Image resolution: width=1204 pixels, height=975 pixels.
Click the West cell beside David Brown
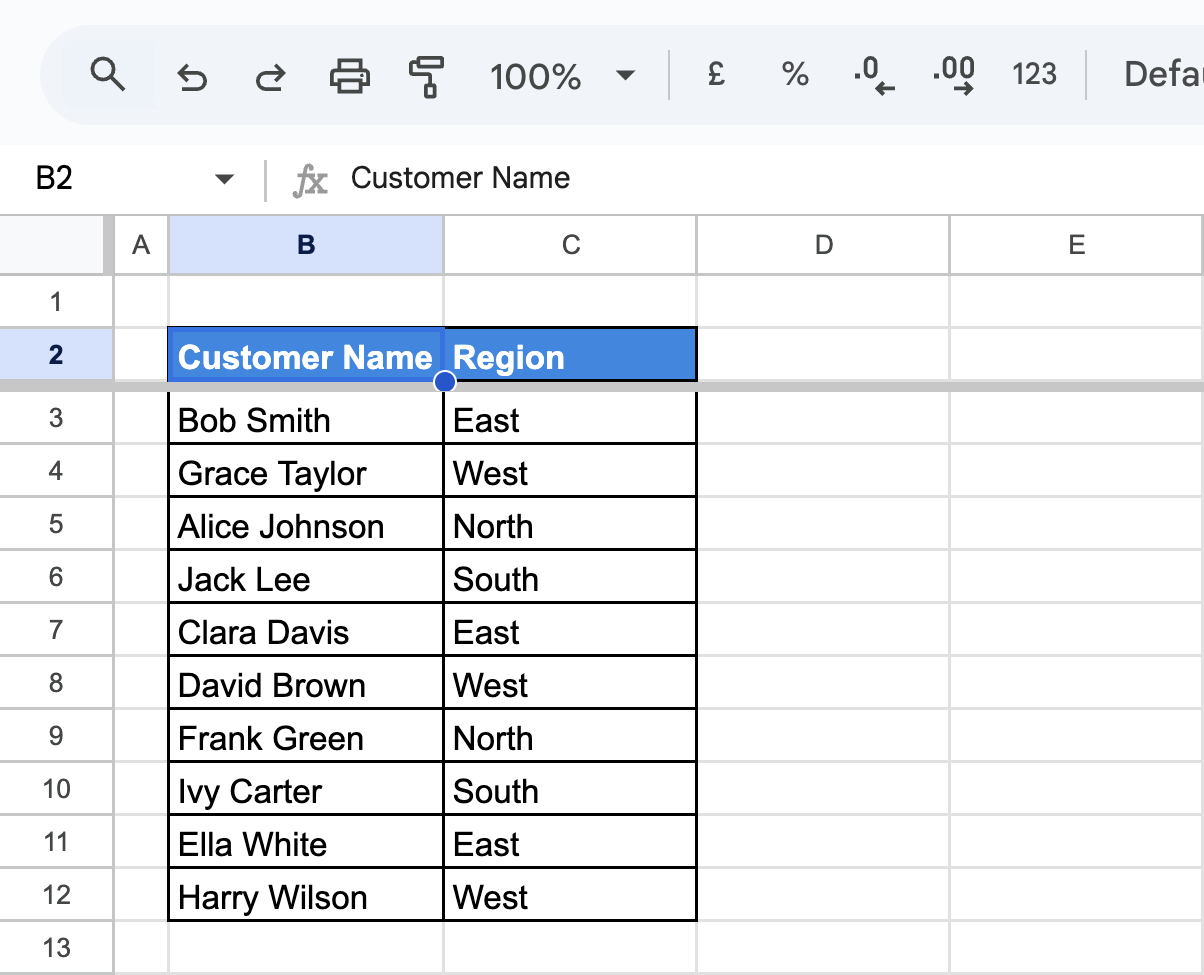click(570, 684)
